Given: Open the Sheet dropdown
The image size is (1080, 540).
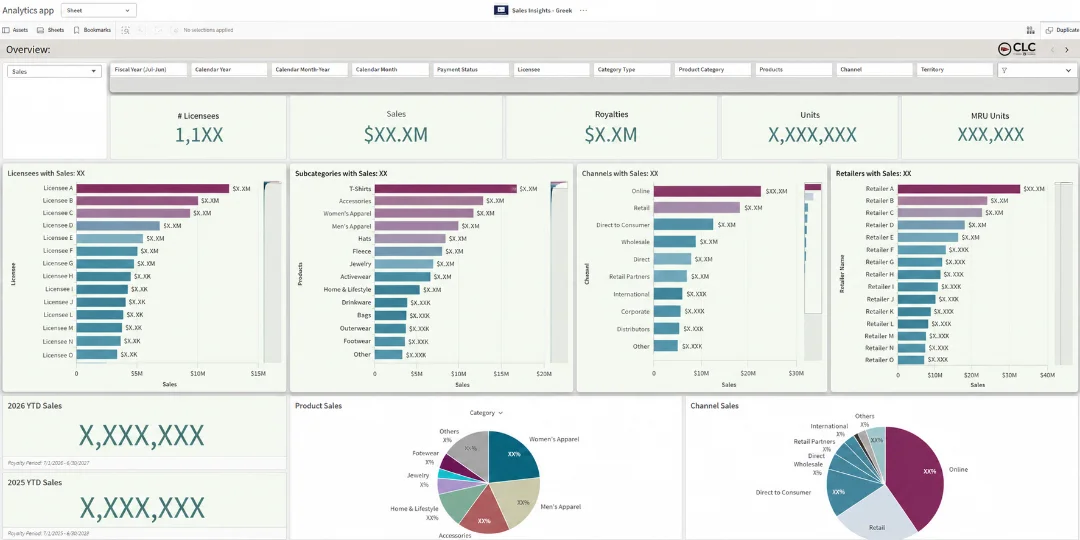Looking at the screenshot, I should [98, 10].
